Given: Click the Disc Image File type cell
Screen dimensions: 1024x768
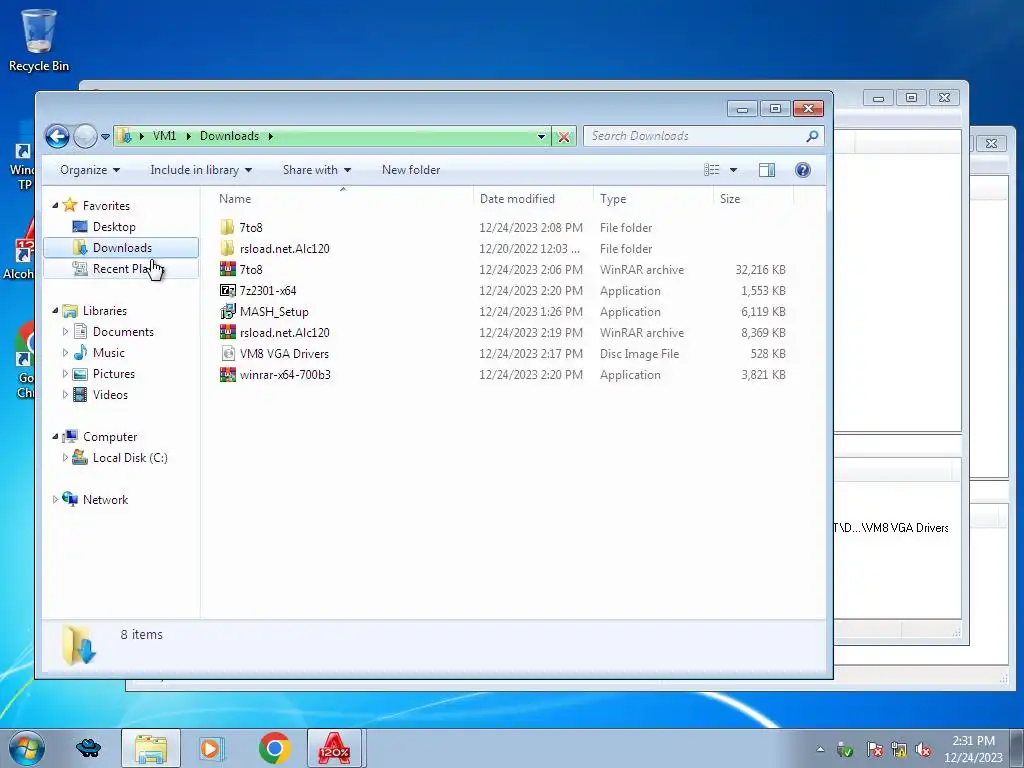Looking at the screenshot, I should coord(639,354).
